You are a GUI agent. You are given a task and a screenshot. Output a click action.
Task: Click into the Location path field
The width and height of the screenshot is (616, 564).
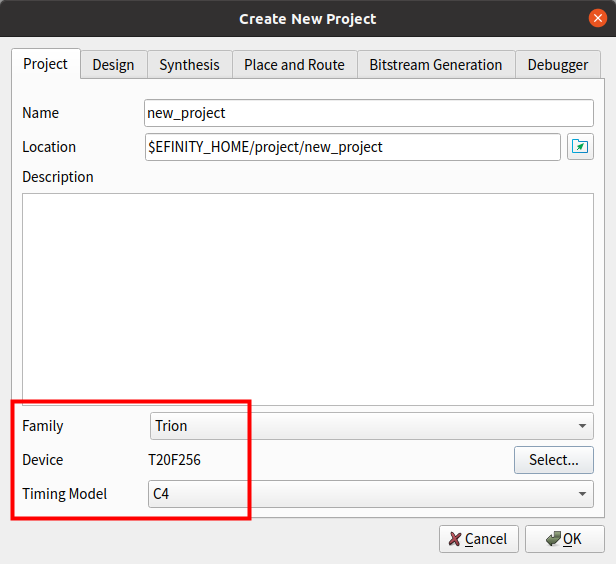coord(353,147)
